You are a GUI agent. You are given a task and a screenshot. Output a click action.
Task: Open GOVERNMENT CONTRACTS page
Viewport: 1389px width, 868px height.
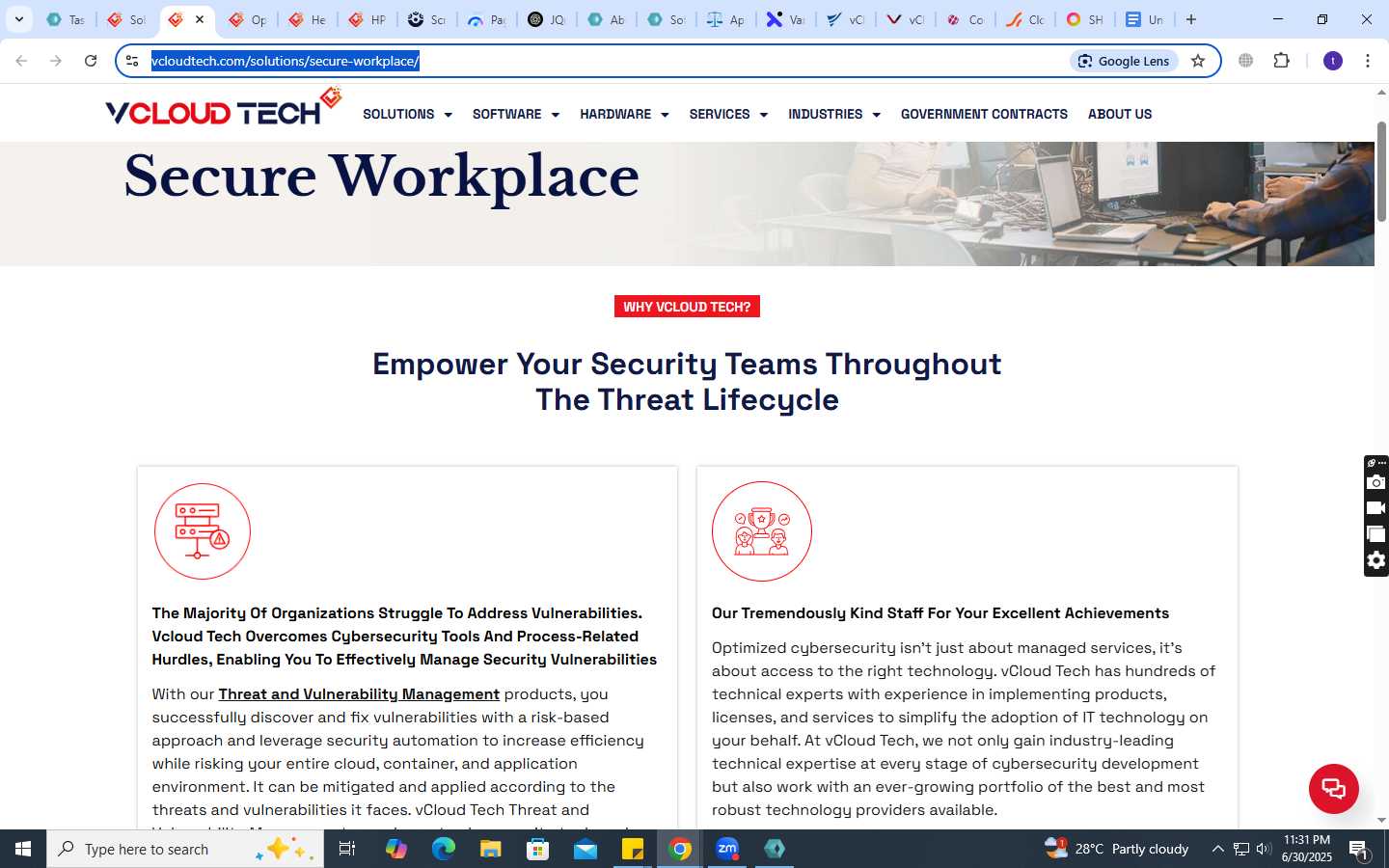tap(984, 114)
